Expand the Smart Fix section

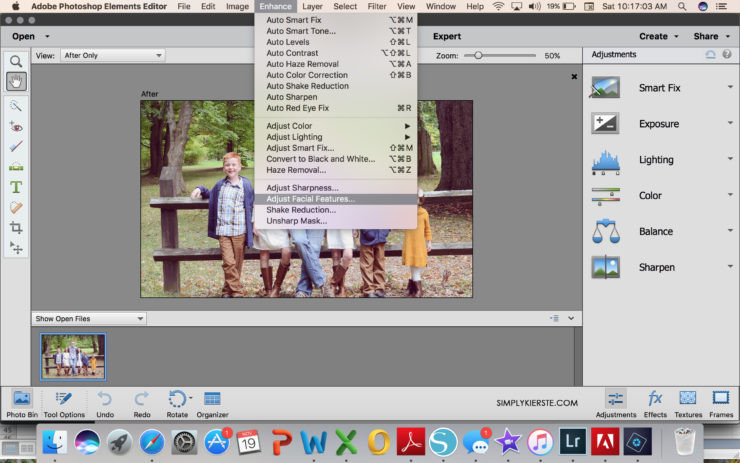pyautogui.click(x=730, y=87)
